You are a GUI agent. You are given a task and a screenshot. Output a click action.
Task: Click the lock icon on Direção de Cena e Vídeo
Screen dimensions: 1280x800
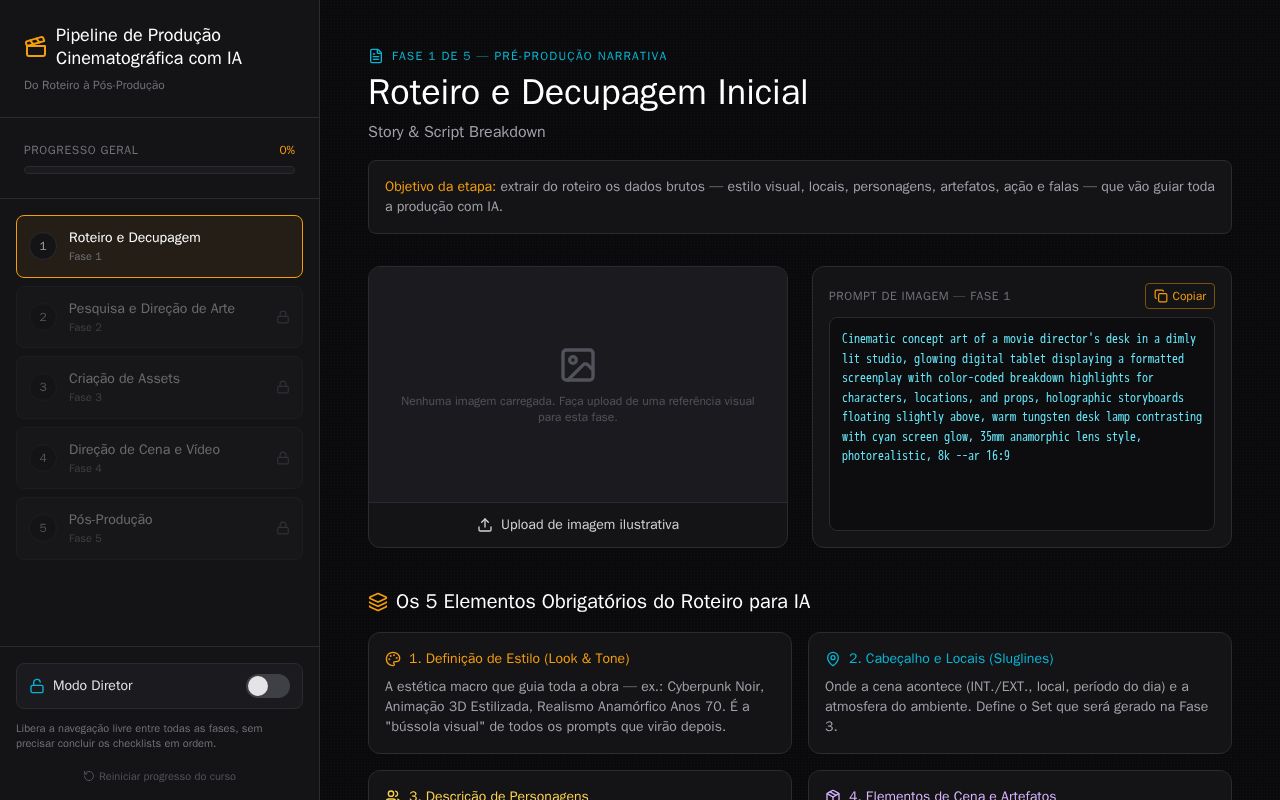pyautogui.click(x=283, y=458)
